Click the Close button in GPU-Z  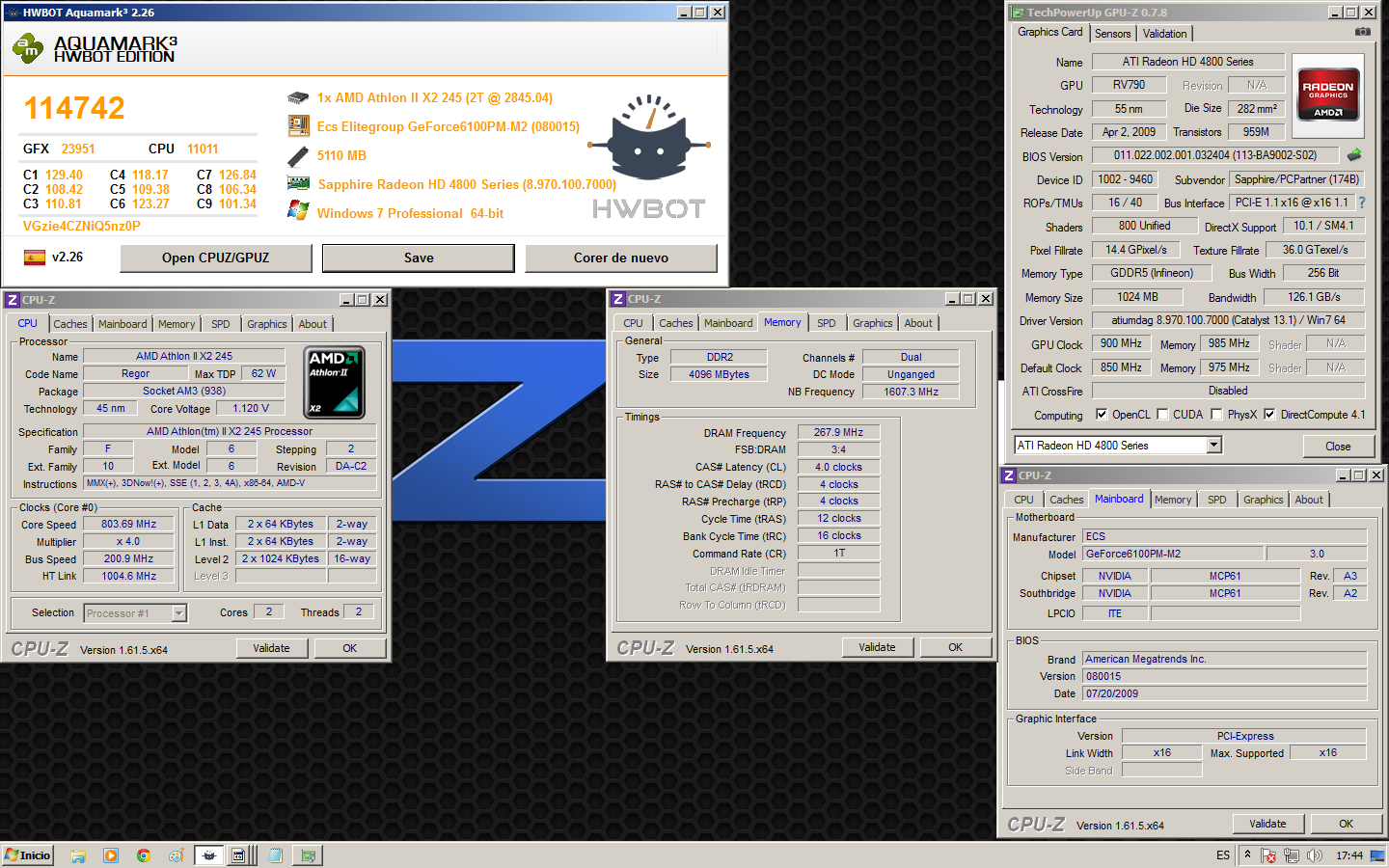coord(1338,446)
